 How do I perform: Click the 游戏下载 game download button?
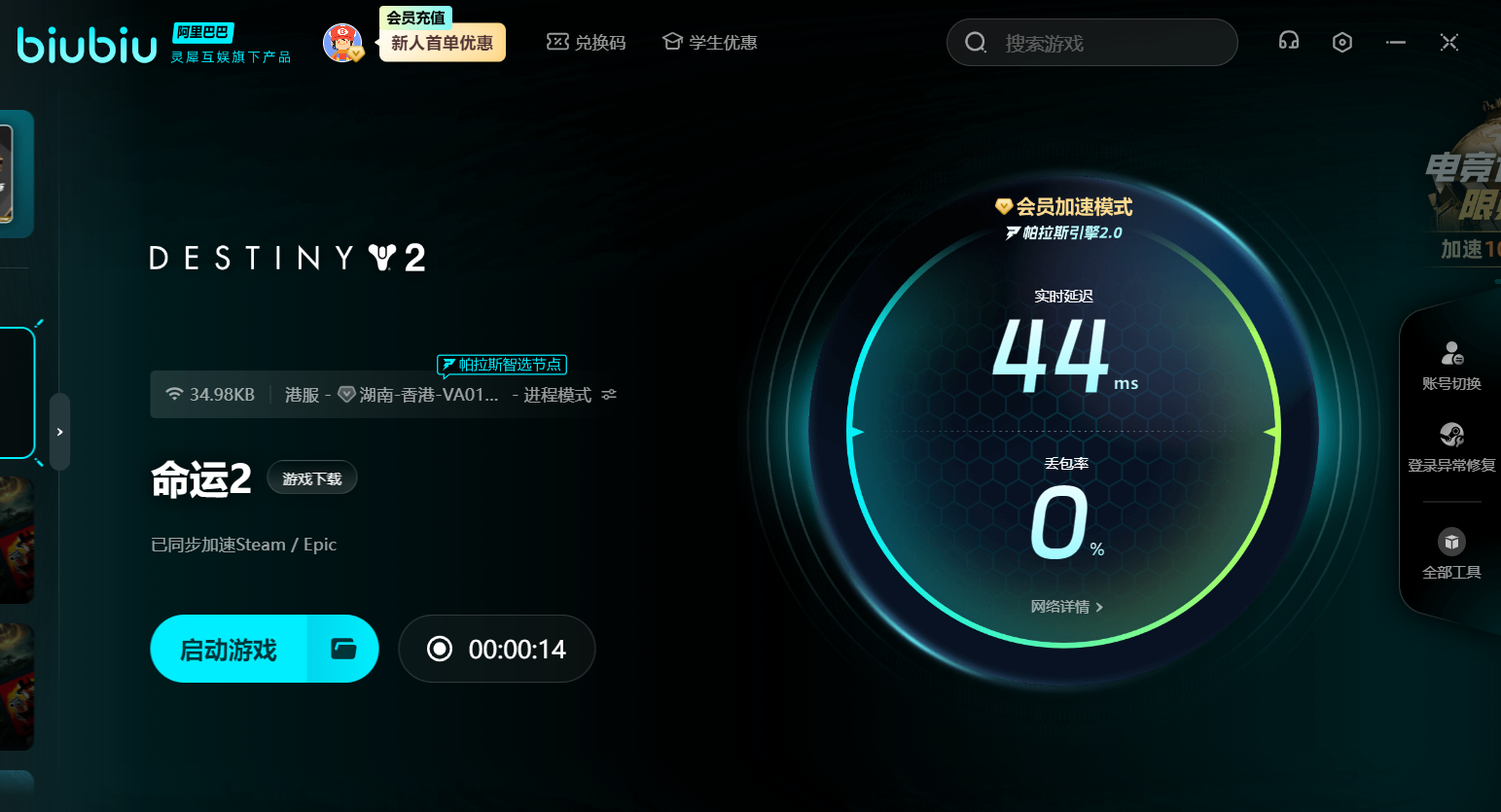point(312,478)
